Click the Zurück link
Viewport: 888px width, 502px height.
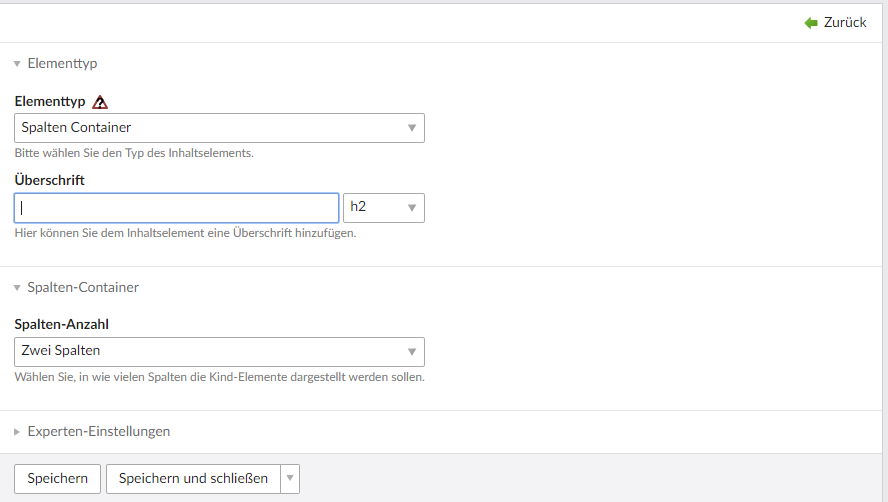point(845,22)
